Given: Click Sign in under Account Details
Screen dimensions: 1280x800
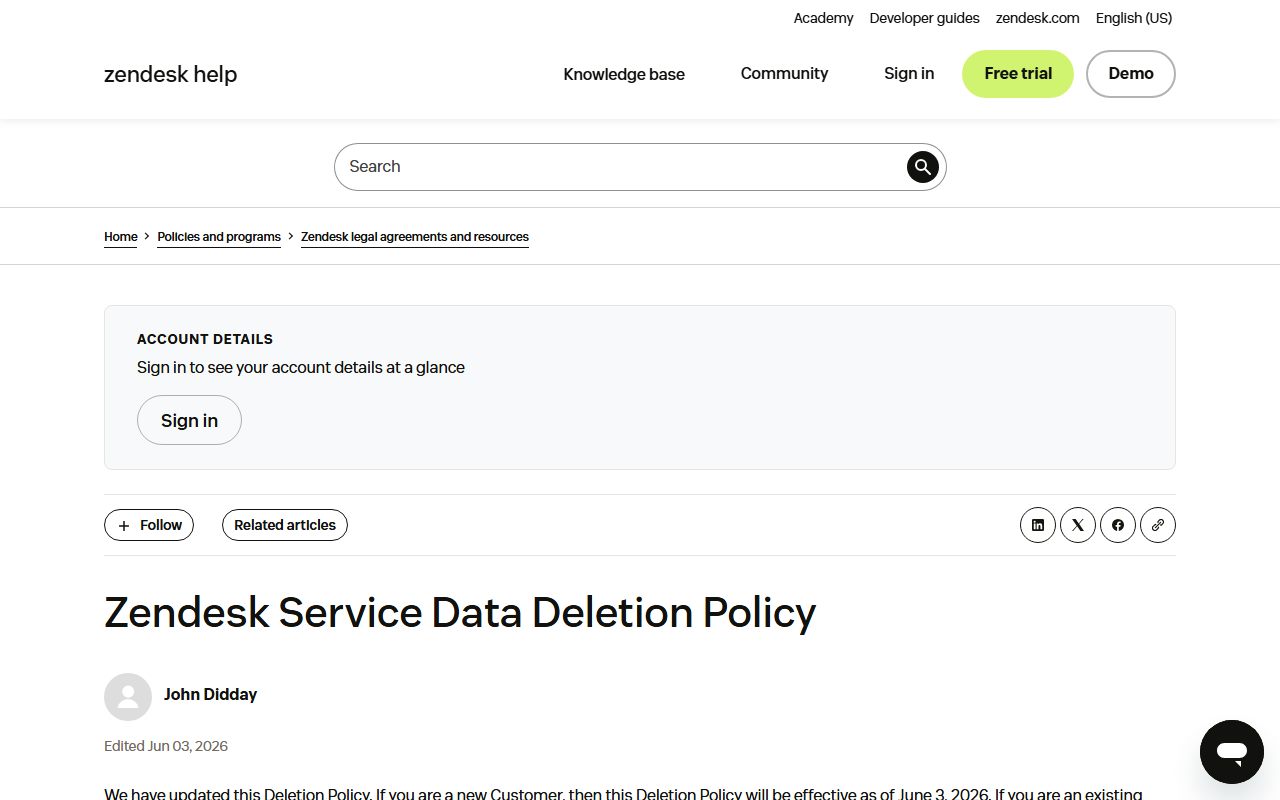Looking at the screenshot, I should point(189,420).
